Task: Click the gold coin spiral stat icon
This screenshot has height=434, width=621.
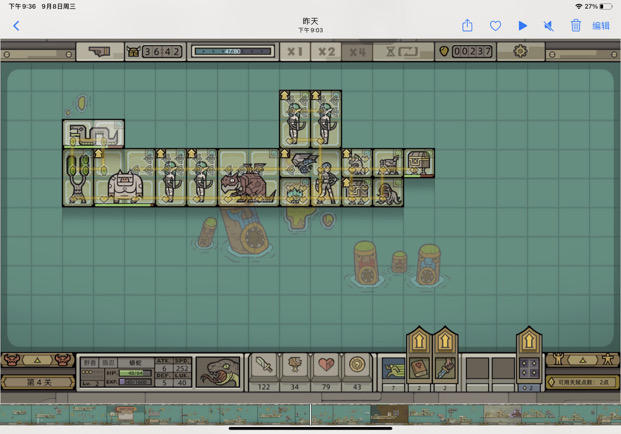Action: pyautogui.click(x=357, y=365)
